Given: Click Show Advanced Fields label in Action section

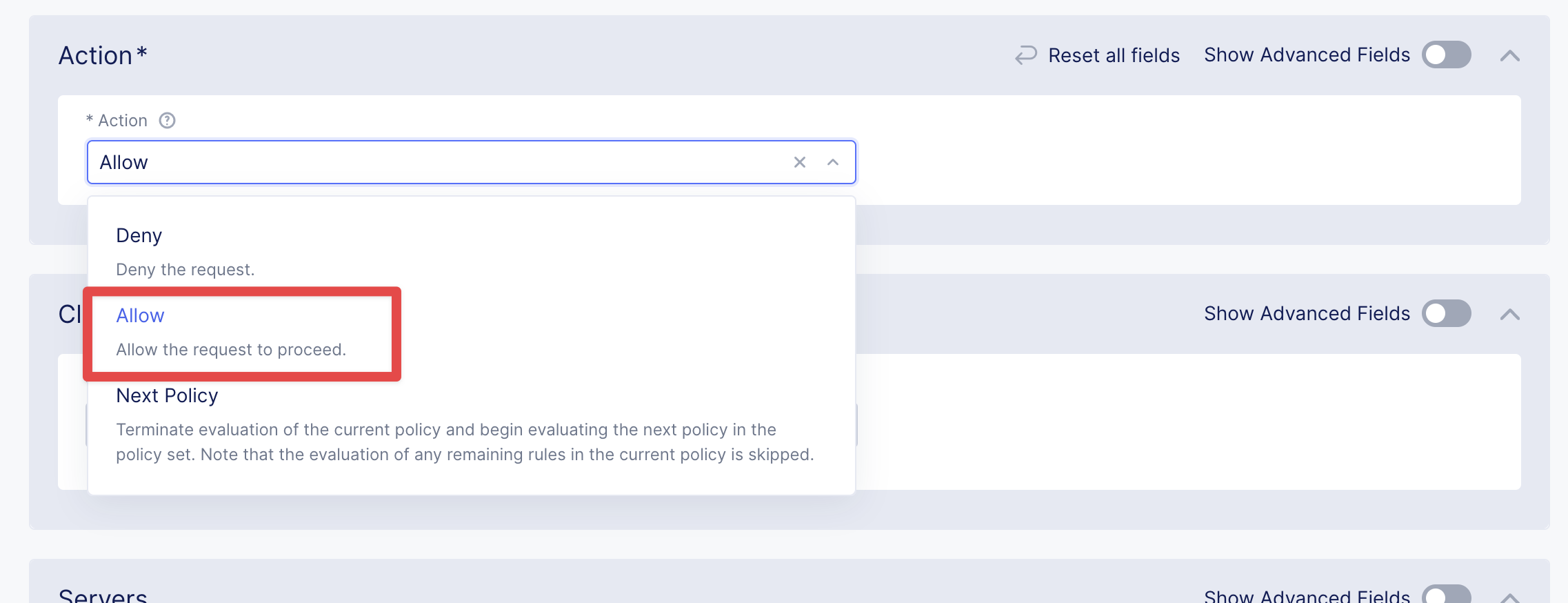Looking at the screenshot, I should (1307, 55).
